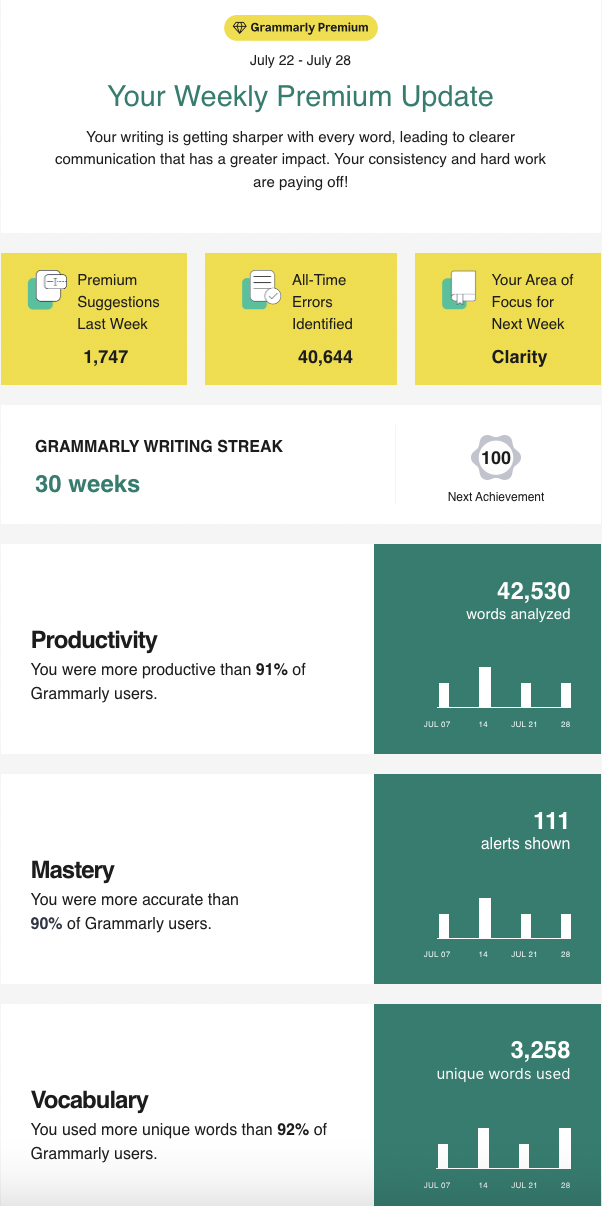Click the 111 alerts shown figure
Screen dimensions: 602x1206
551,821
